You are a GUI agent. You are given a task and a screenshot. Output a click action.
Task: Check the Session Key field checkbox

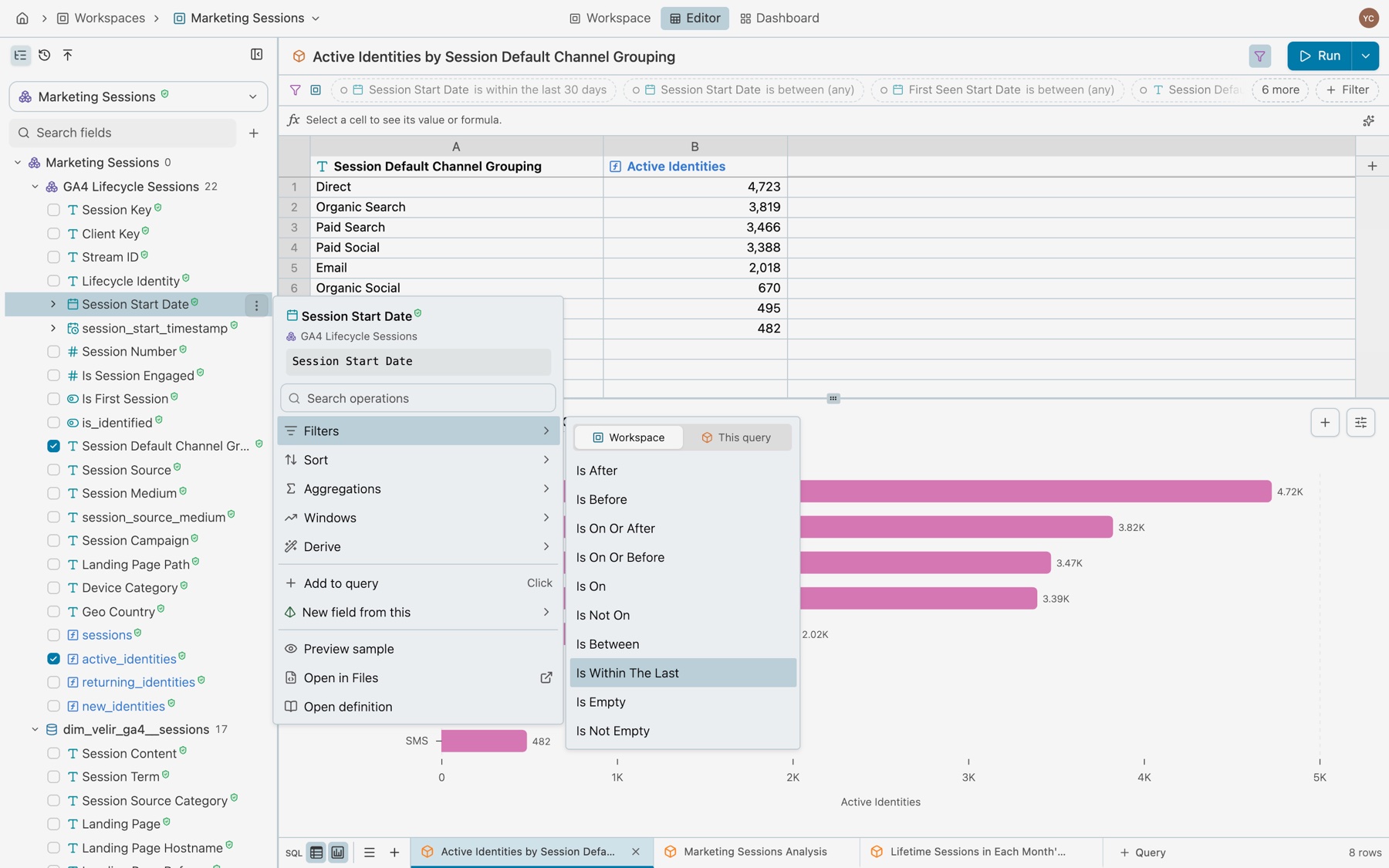[53, 210]
